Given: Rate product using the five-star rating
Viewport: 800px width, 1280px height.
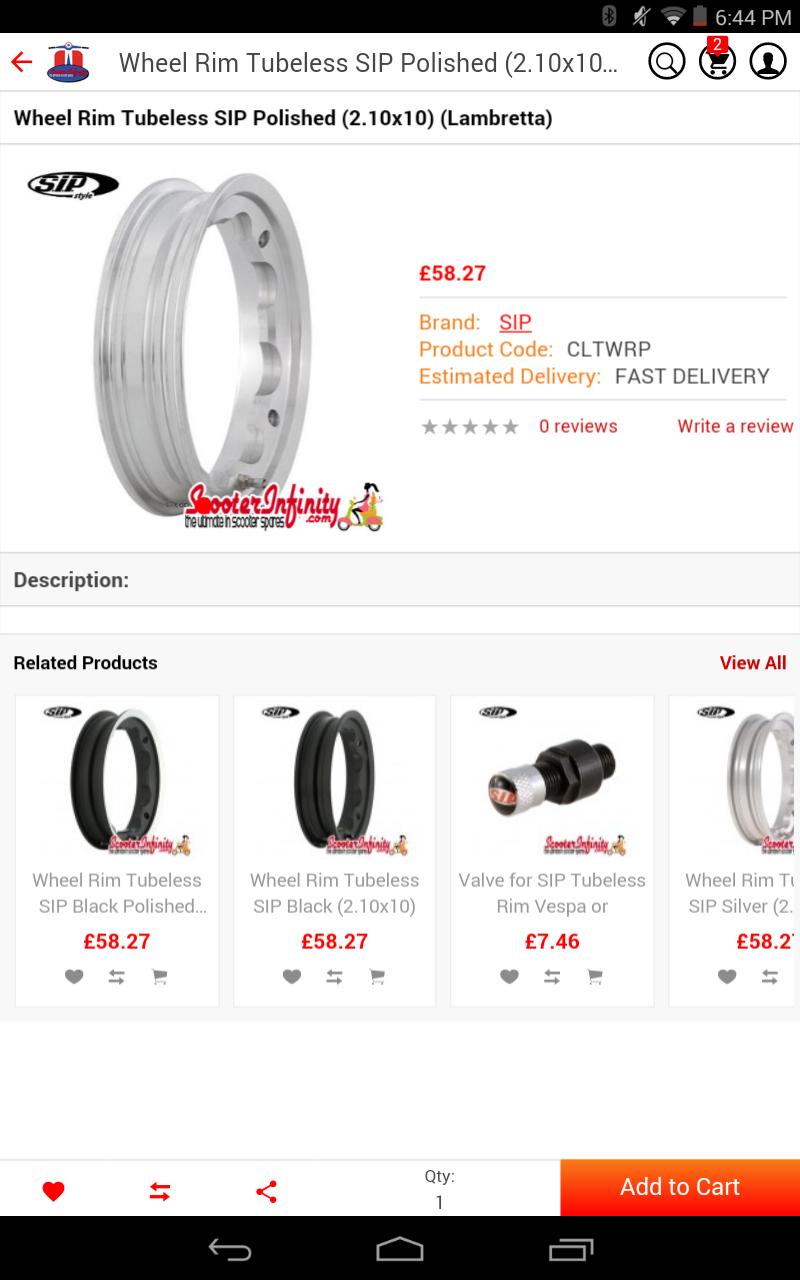Looking at the screenshot, I should coord(470,427).
